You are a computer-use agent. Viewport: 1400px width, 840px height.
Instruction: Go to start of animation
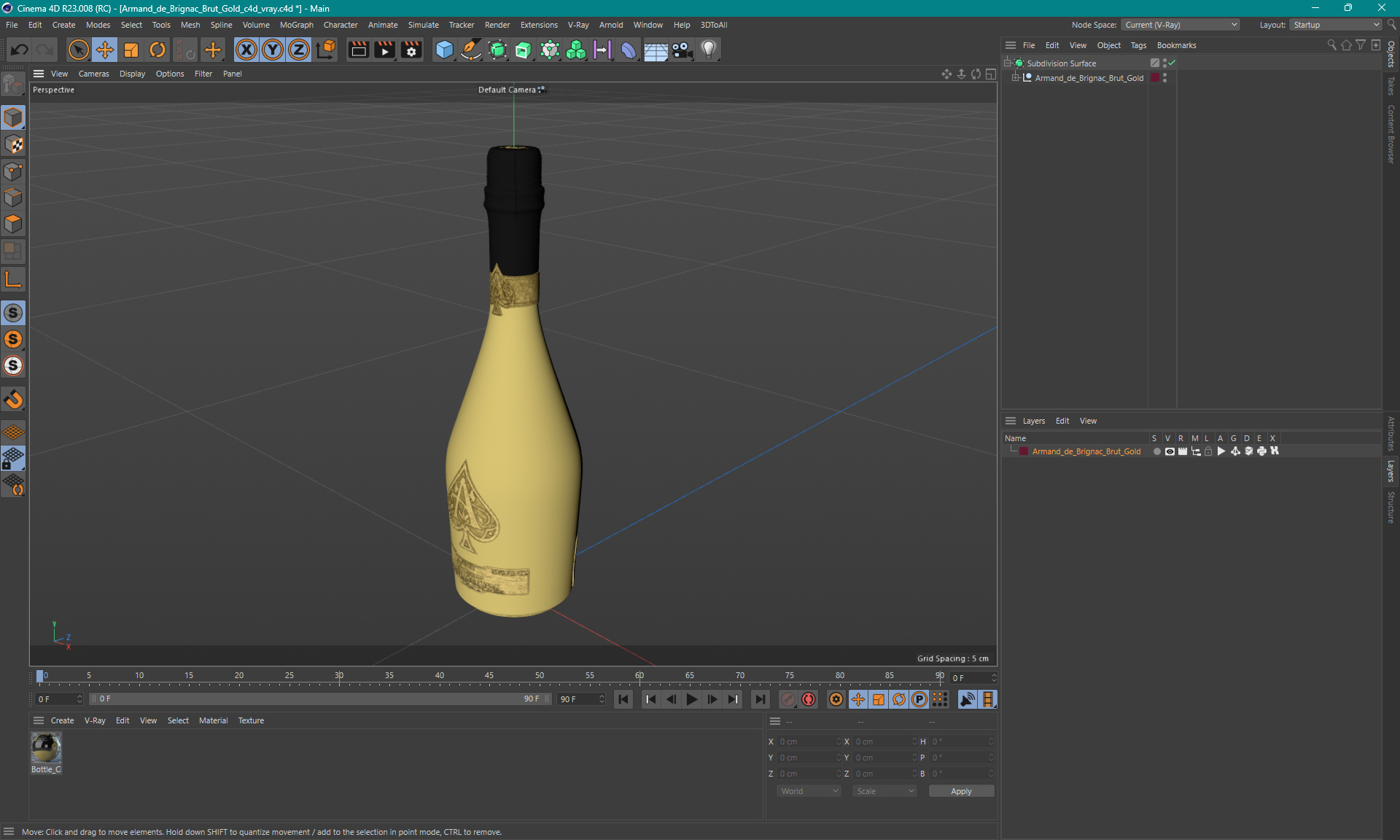pyautogui.click(x=623, y=699)
